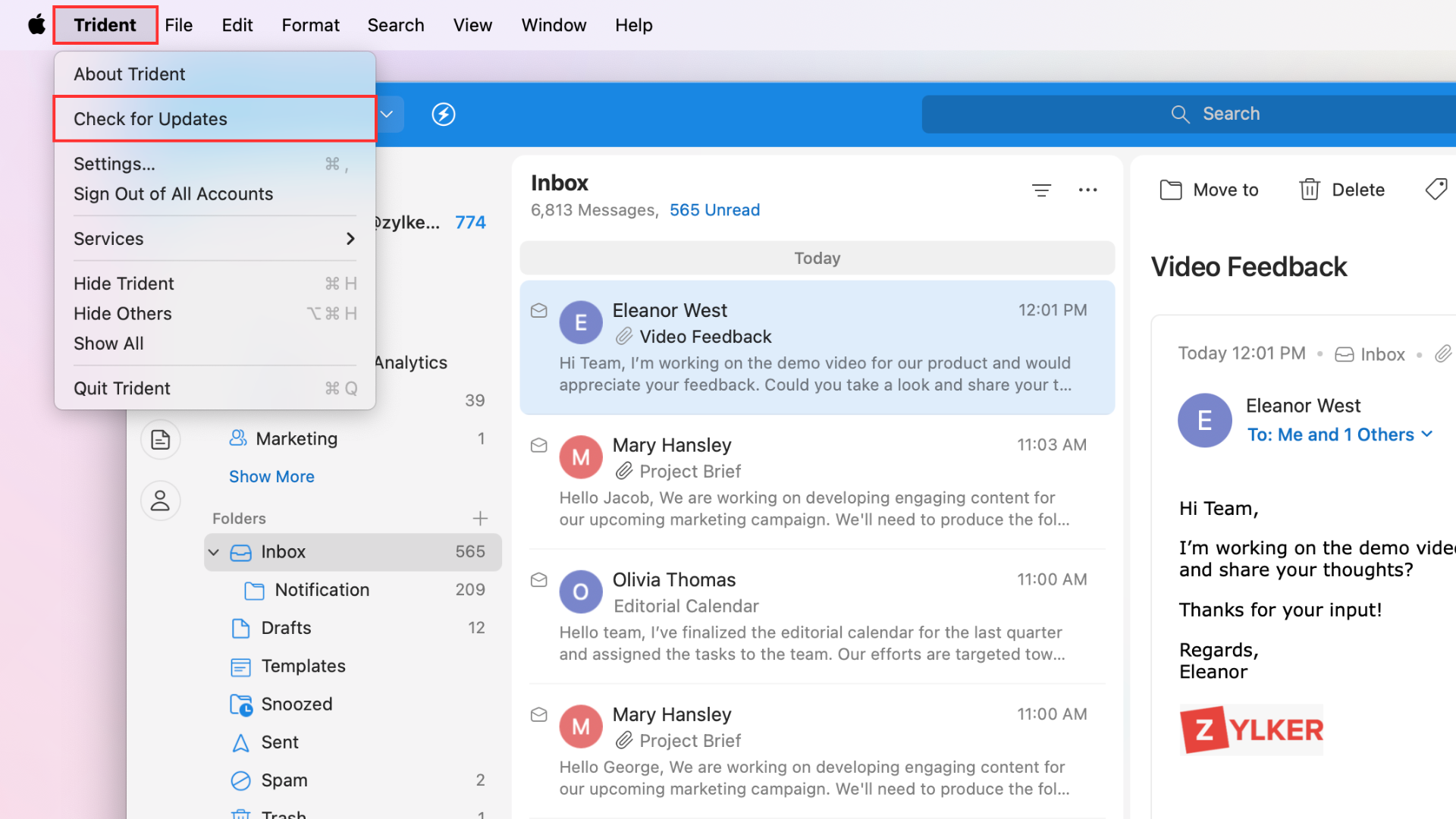Open the Format menu
The height and width of the screenshot is (819, 1456).
coord(310,25)
